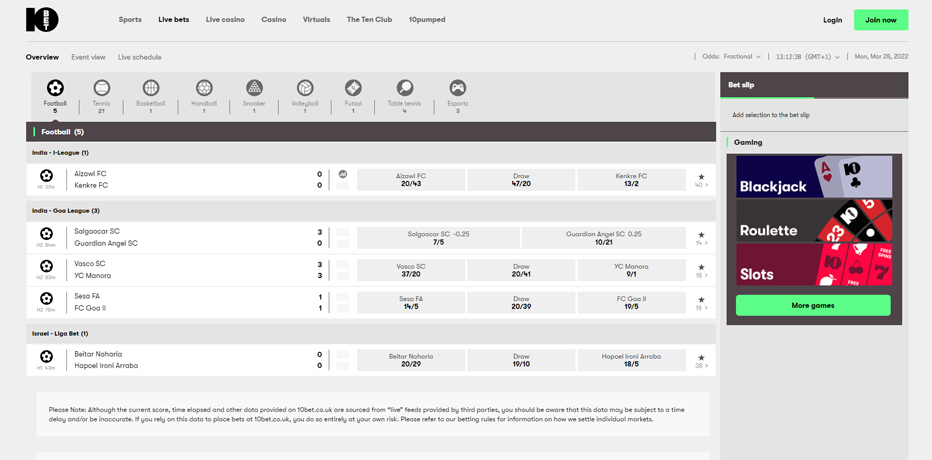
Task: Open the GMT+1 time zone dropdown
Action: pos(808,57)
